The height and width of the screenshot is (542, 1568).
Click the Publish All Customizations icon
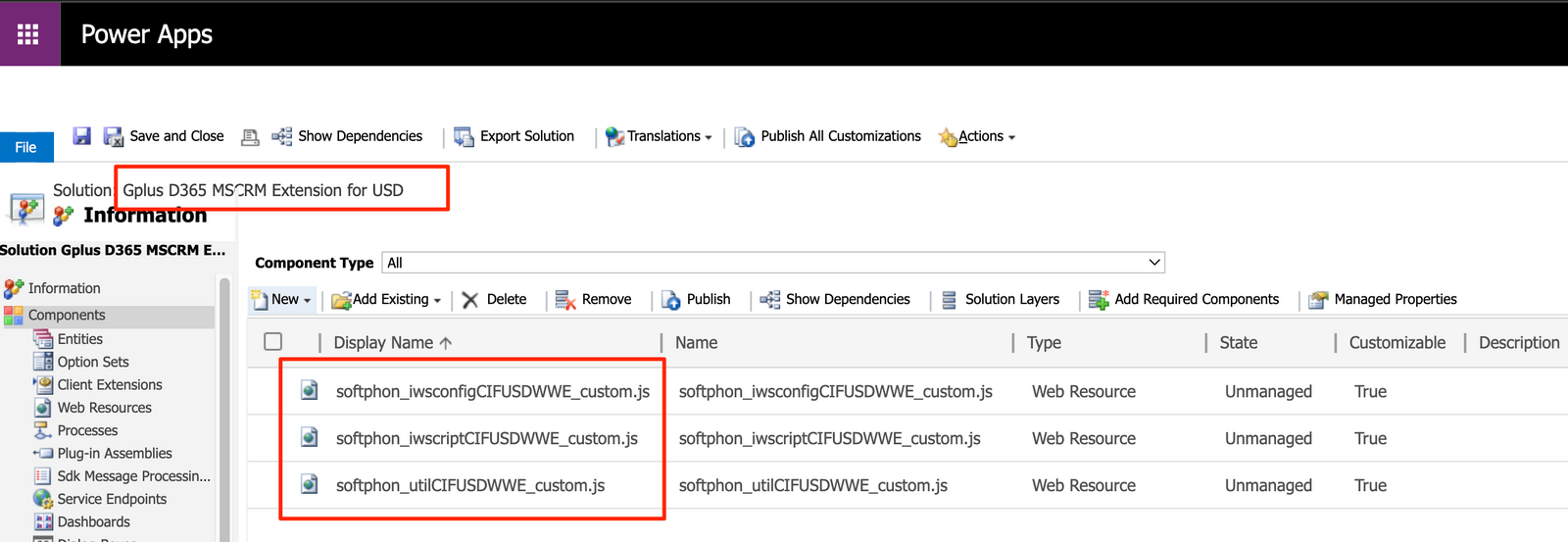(x=745, y=137)
